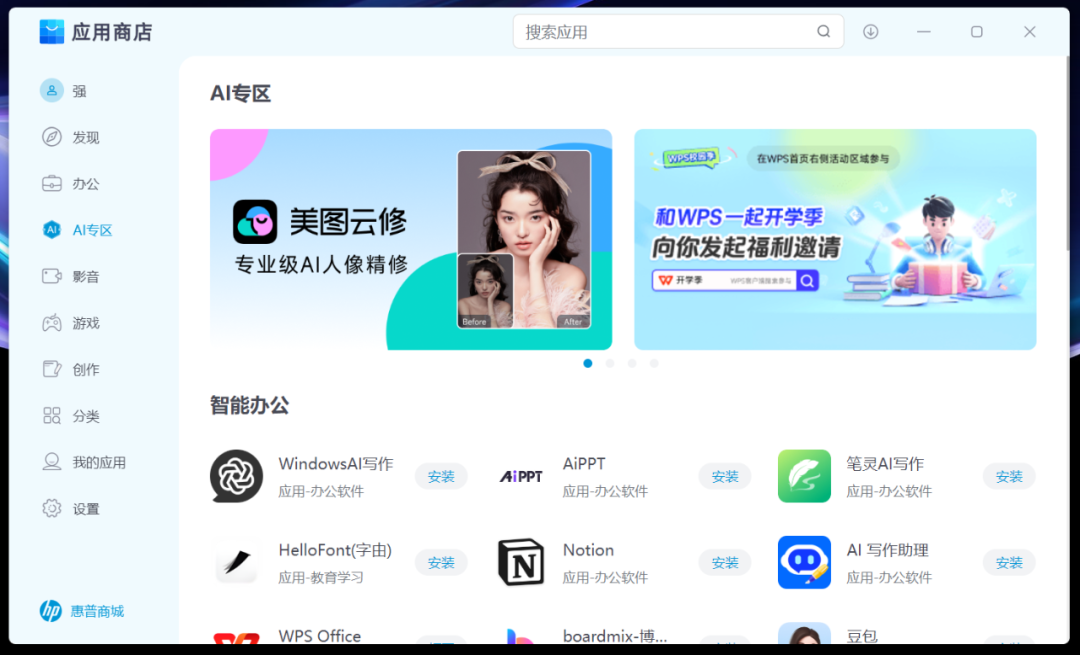
Task: Click the Office briefcase icon
Action: (x=52, y=184)
